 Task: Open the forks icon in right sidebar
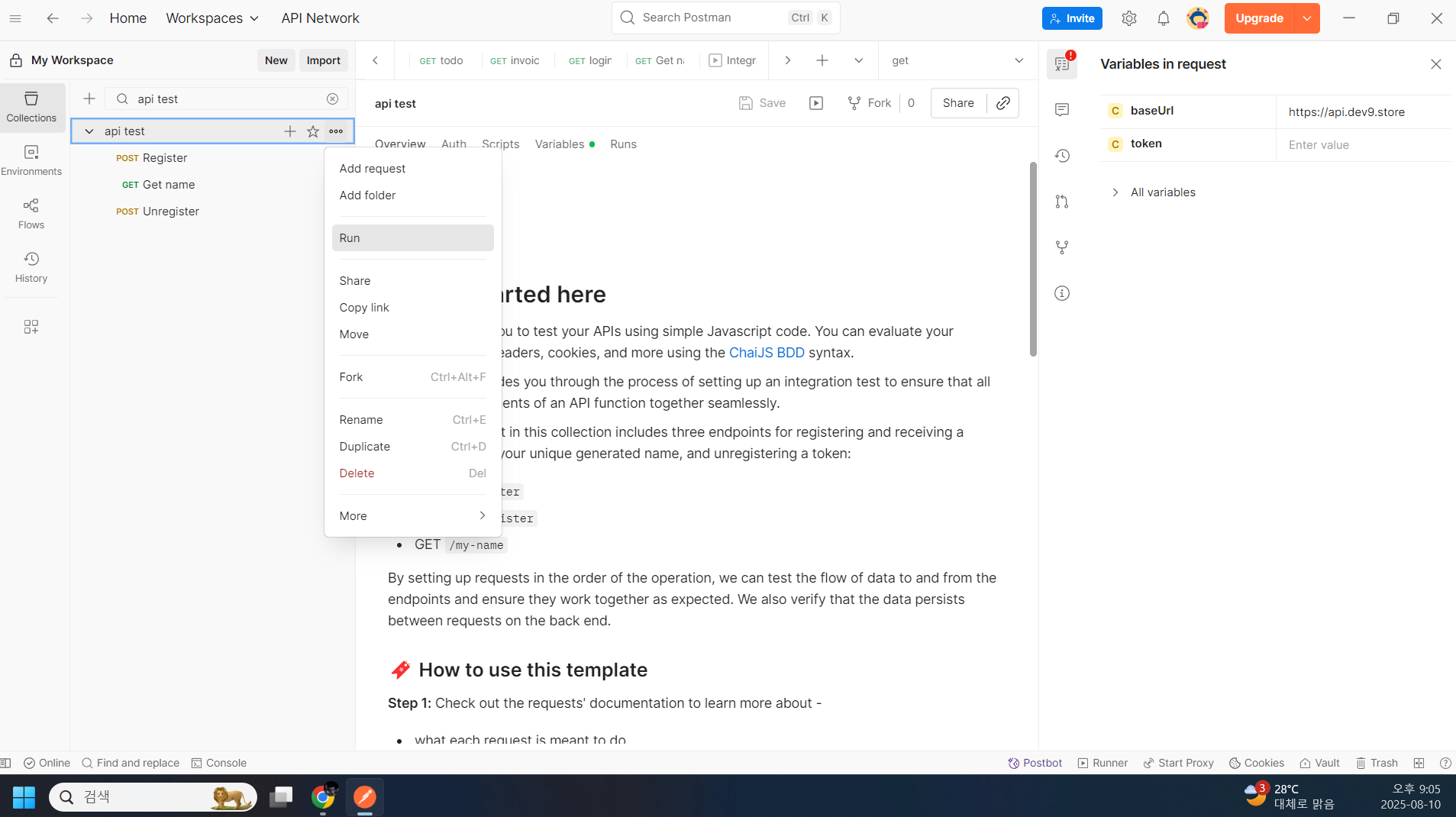click(1062, 247)
